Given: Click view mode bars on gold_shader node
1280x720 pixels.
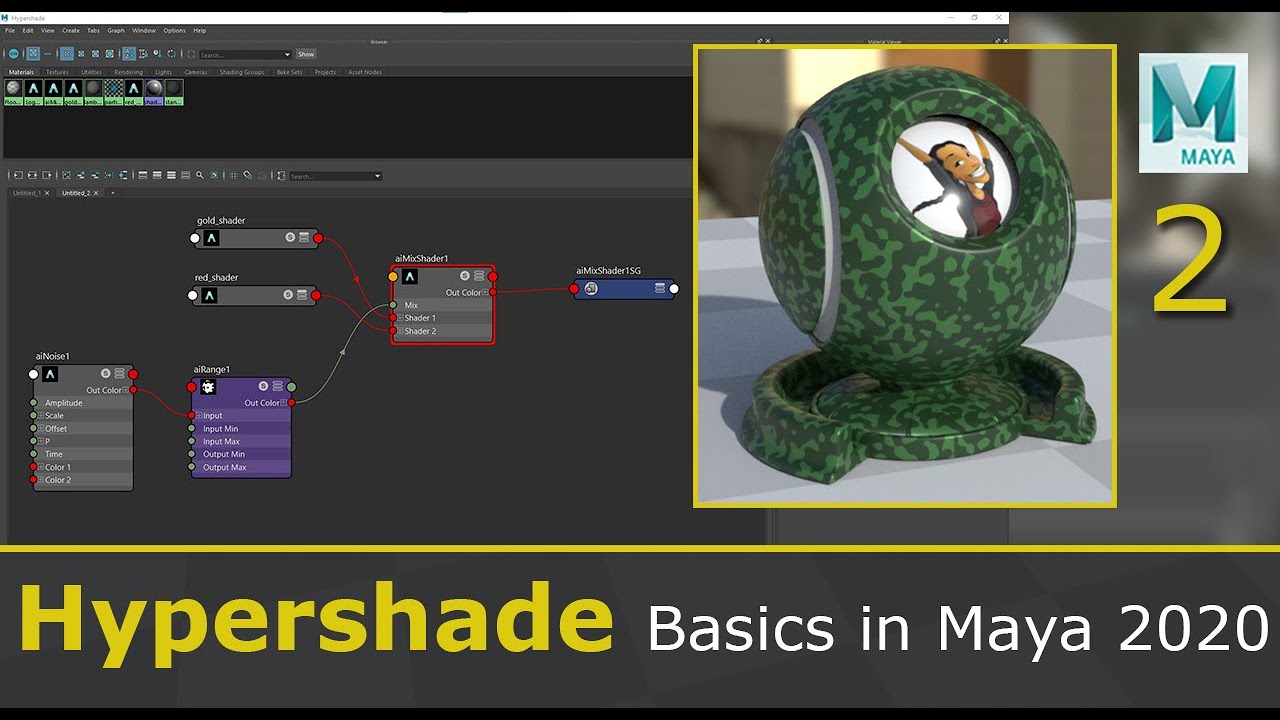Looking at the screenshot, I should click(x=303, y=238).
